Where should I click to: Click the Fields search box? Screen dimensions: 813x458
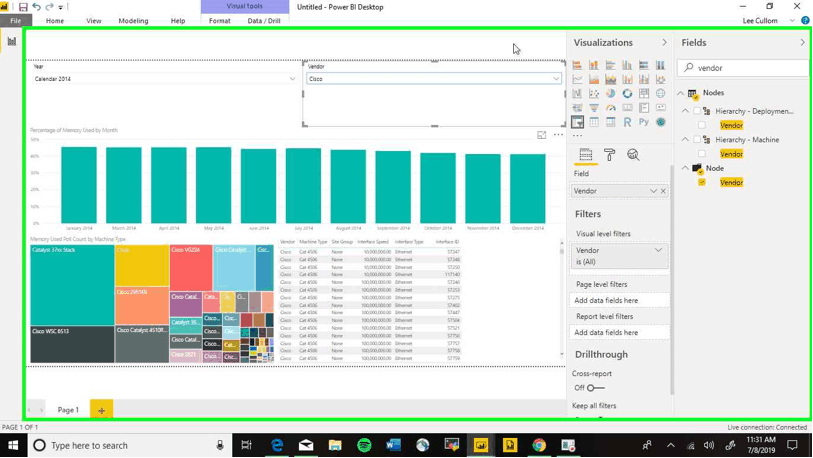[742, 68]
